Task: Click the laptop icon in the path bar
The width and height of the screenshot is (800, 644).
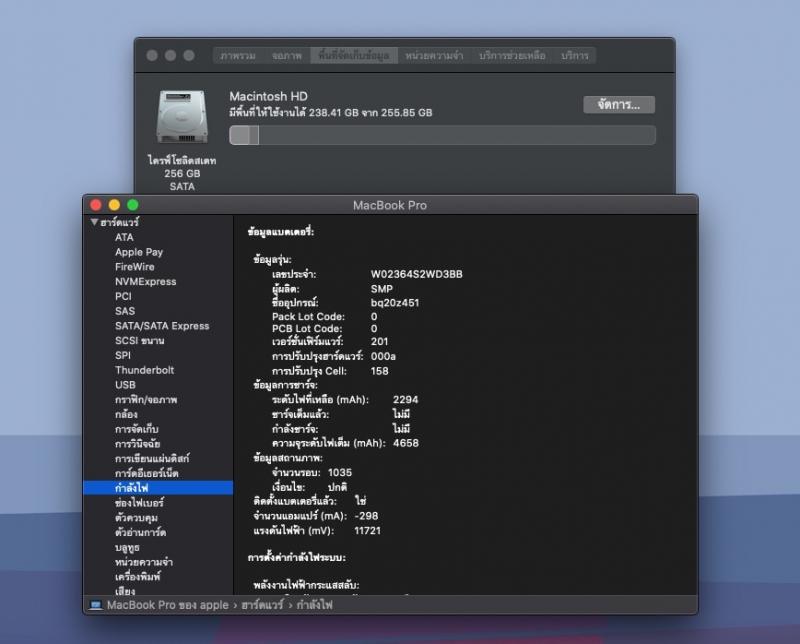Action: [95, 605]
